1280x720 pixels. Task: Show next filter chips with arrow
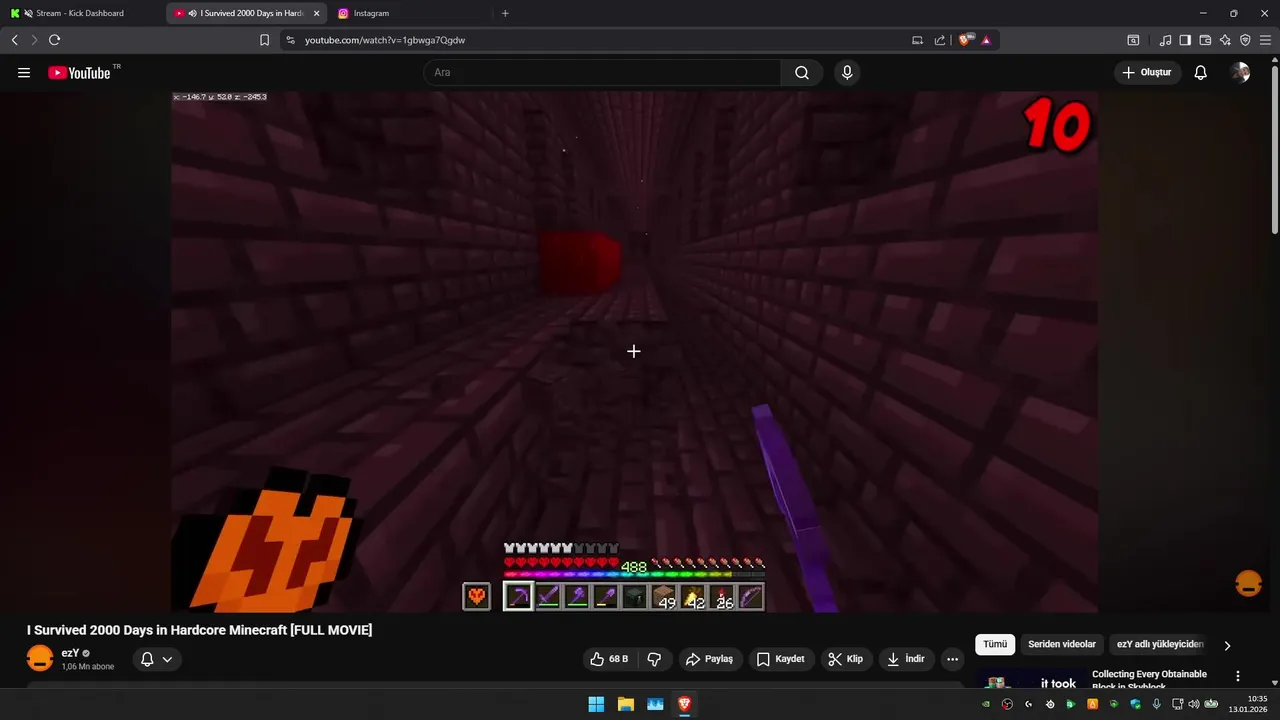(x=1227, y=645)
